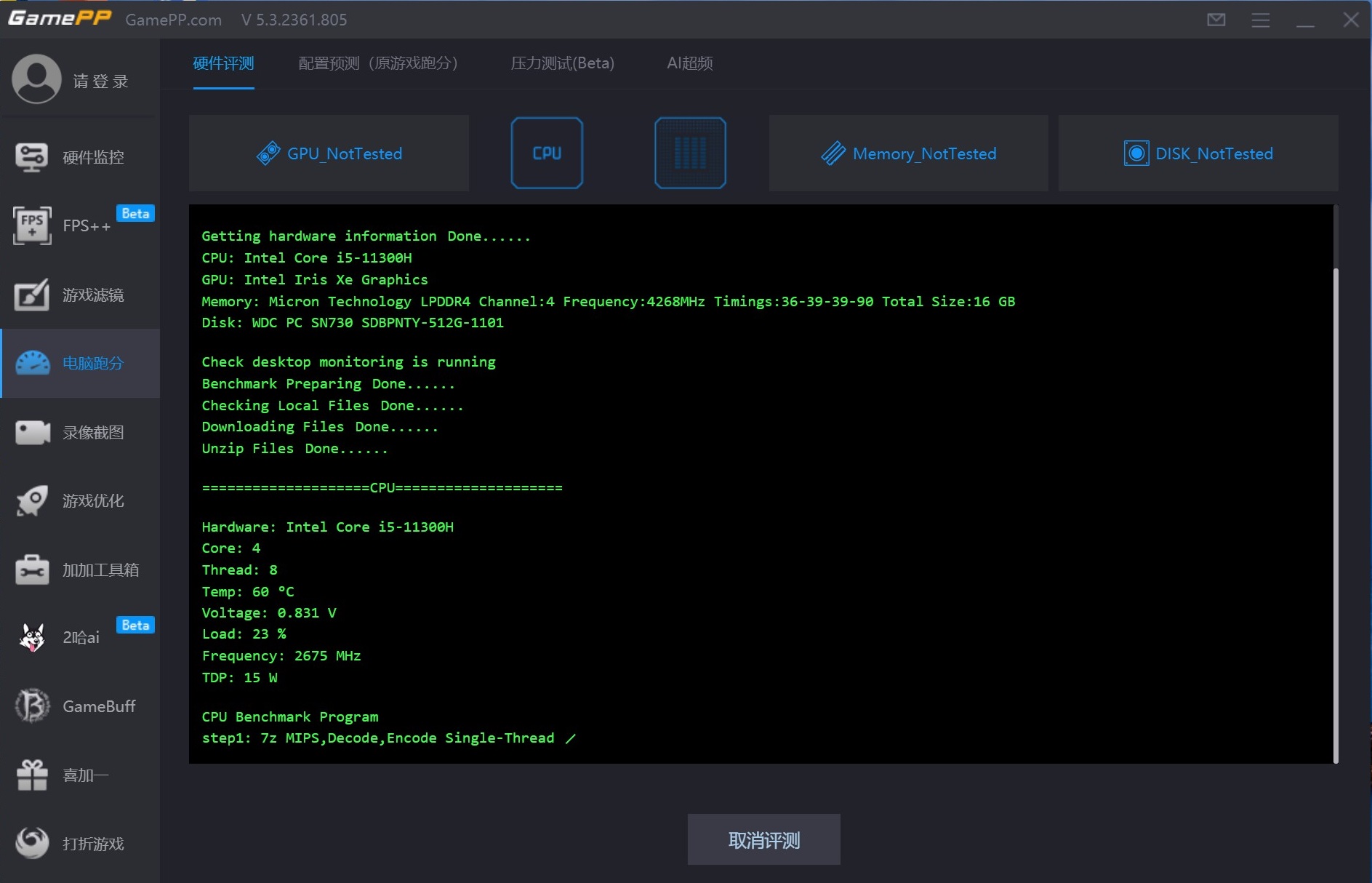Open the mail messages icon
This screenshot has height=883, width=1372.
(1216, 20)
